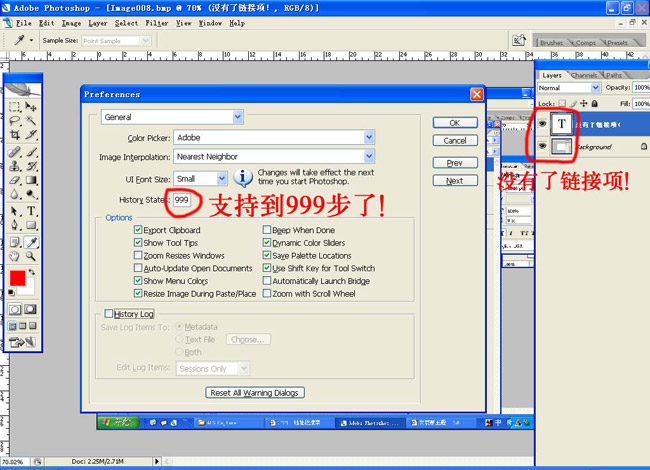Go to Next preferences page
Screen dimensions: 650x470
tap(455, 180)
